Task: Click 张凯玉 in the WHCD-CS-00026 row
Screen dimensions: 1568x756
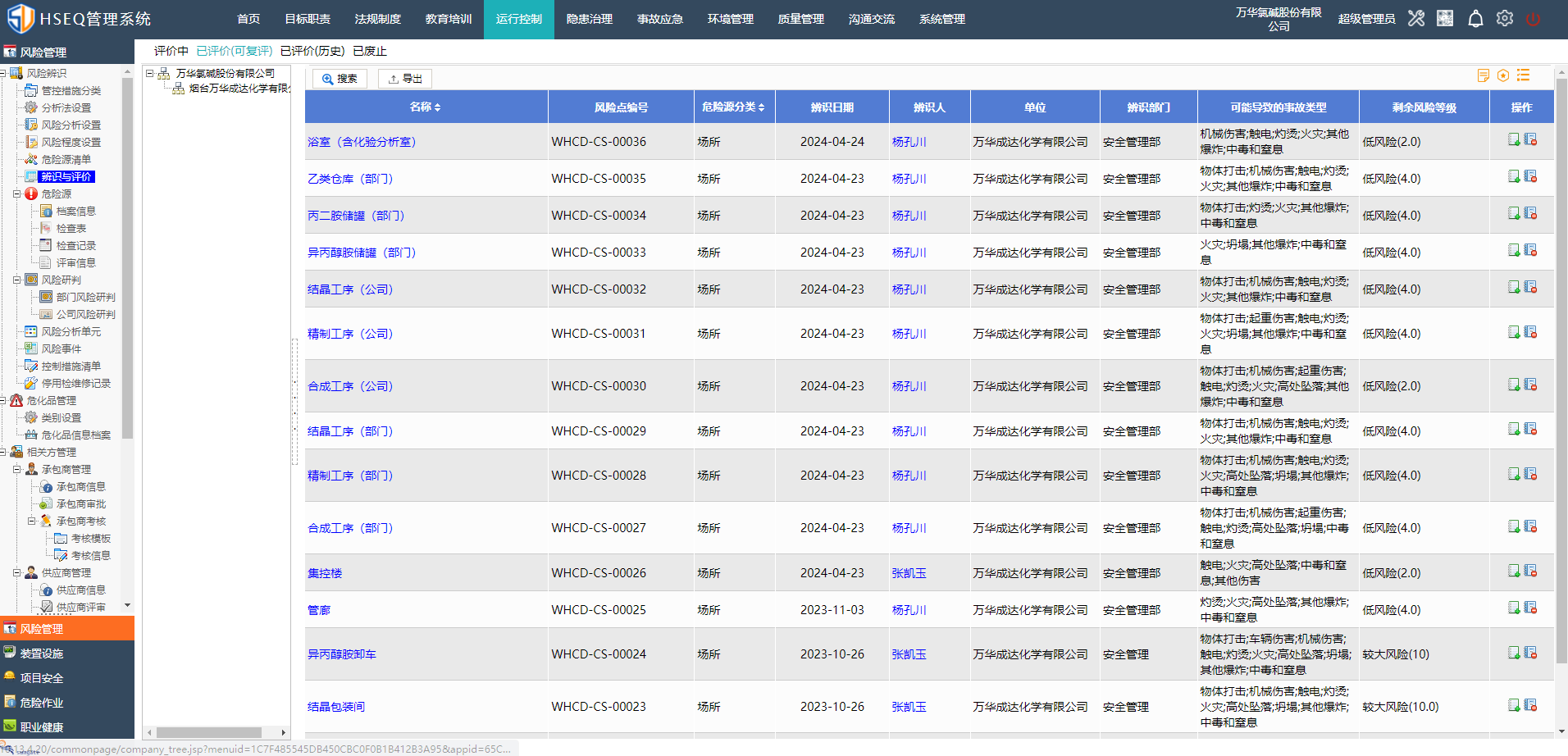Action: pos(909,573)
